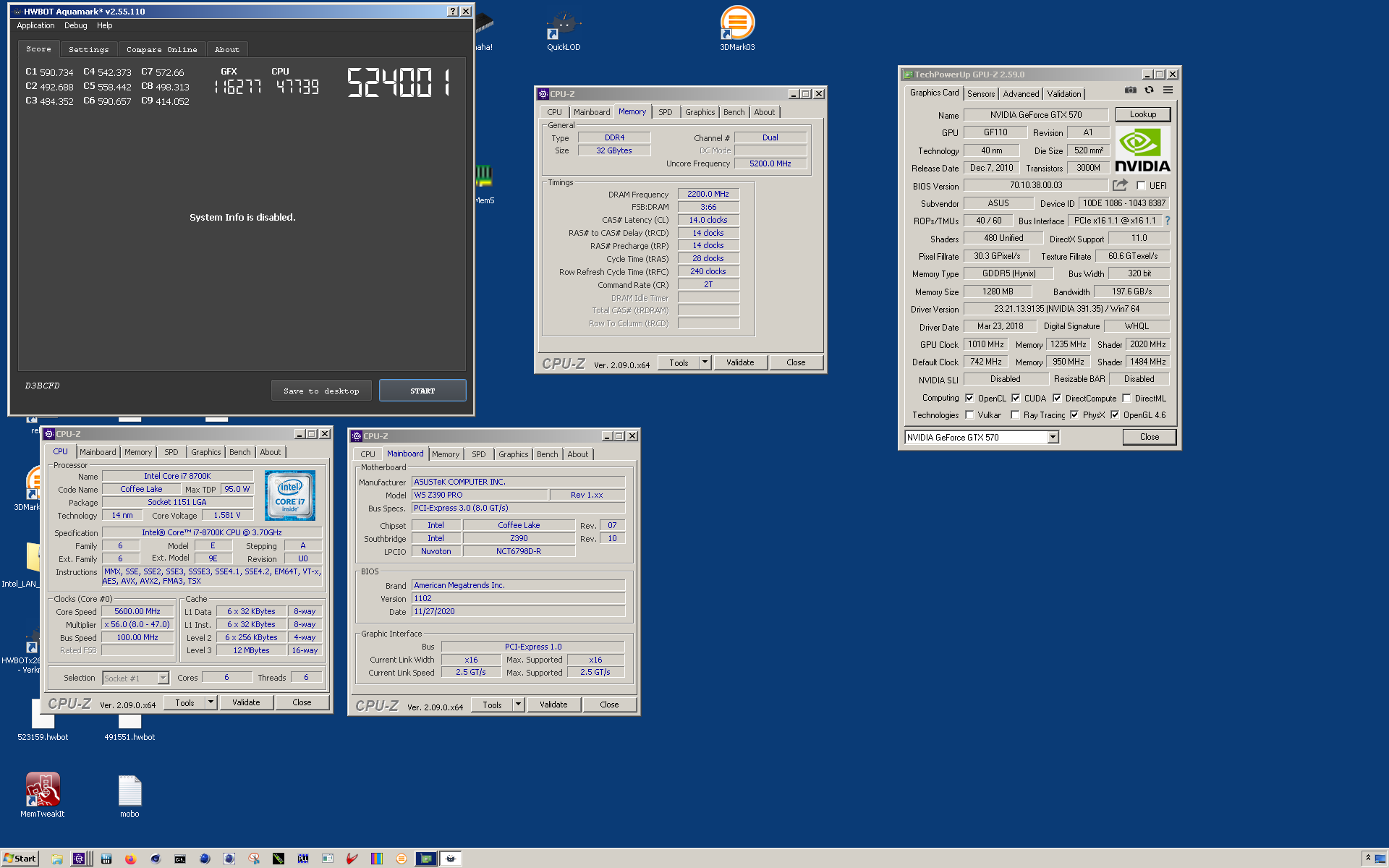Screen dimensions: 1389x868
Task: Click the DRAM Frequency value 2200.0 MHz
Action: (708, 194)
